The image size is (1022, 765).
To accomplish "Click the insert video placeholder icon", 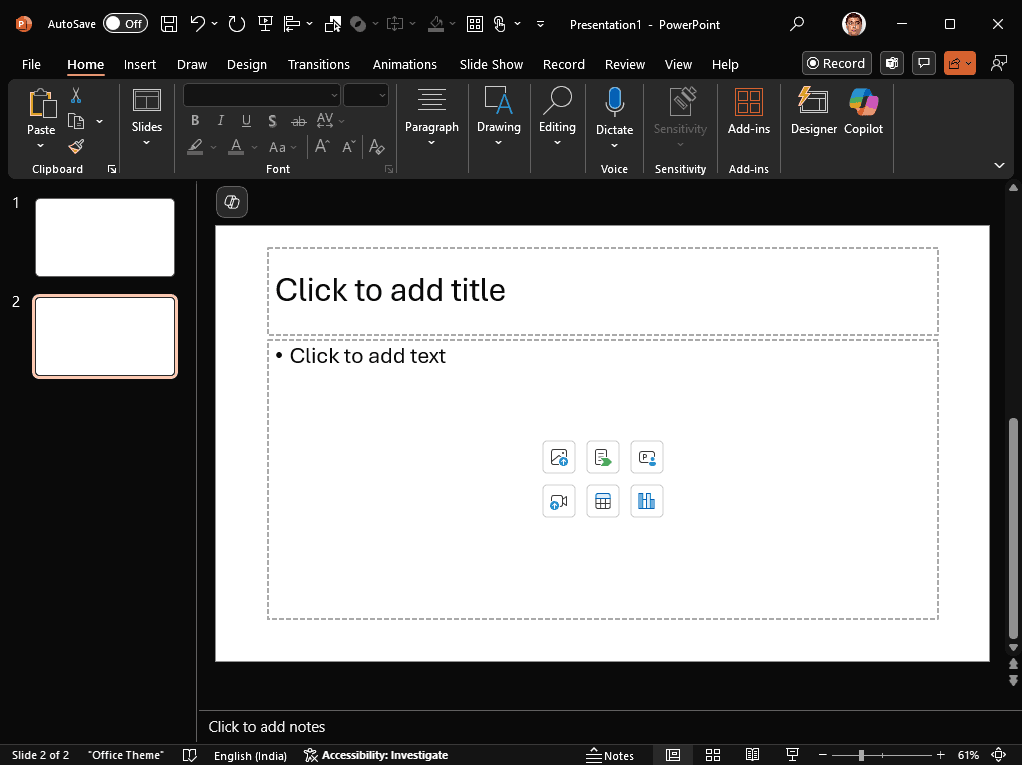I will click(559, 501).
